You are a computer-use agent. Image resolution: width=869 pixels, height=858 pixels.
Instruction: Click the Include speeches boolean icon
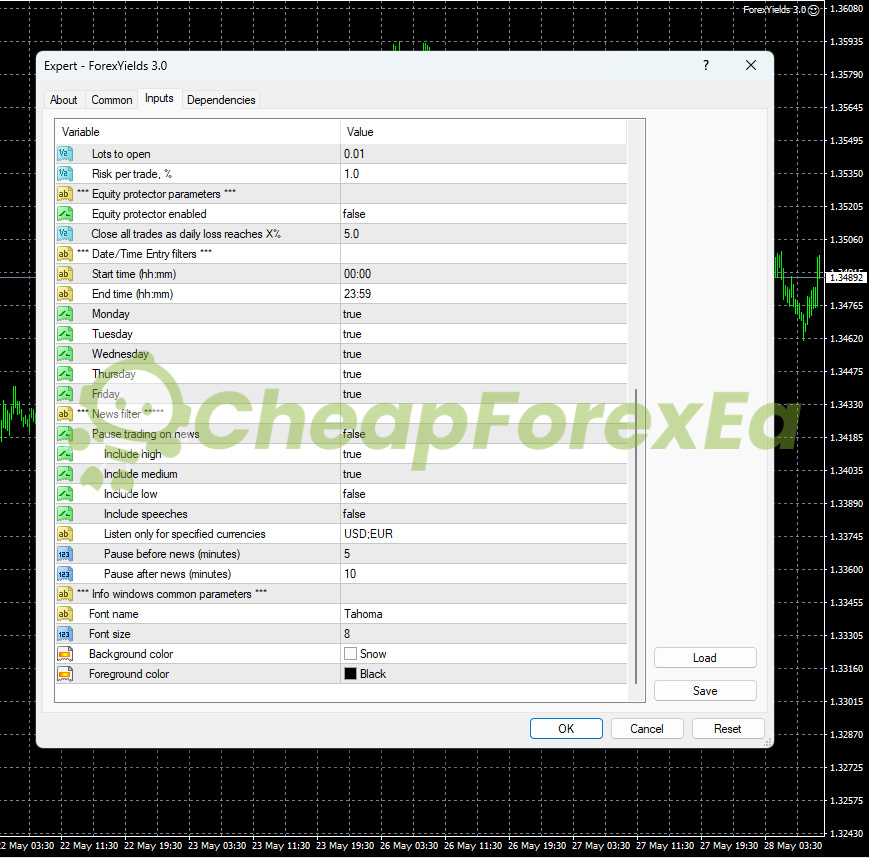(x=65, y=514)
